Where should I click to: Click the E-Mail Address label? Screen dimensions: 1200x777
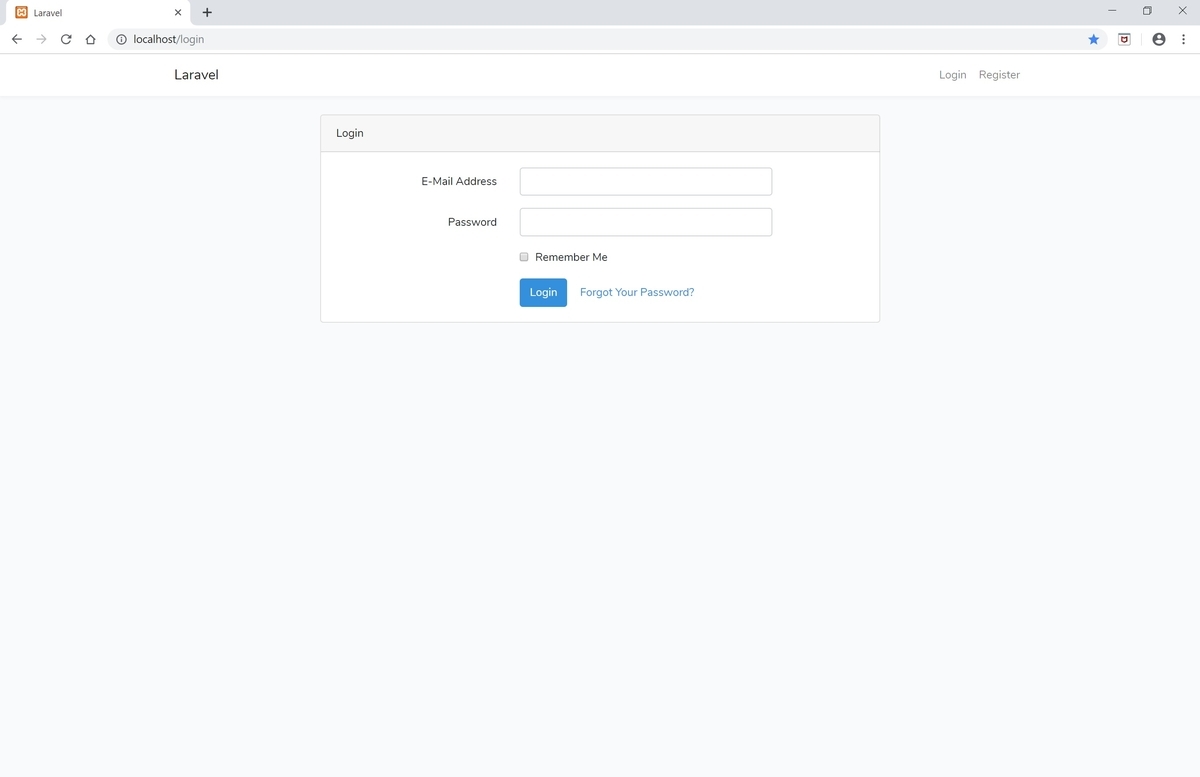click(x=459, y=181)
